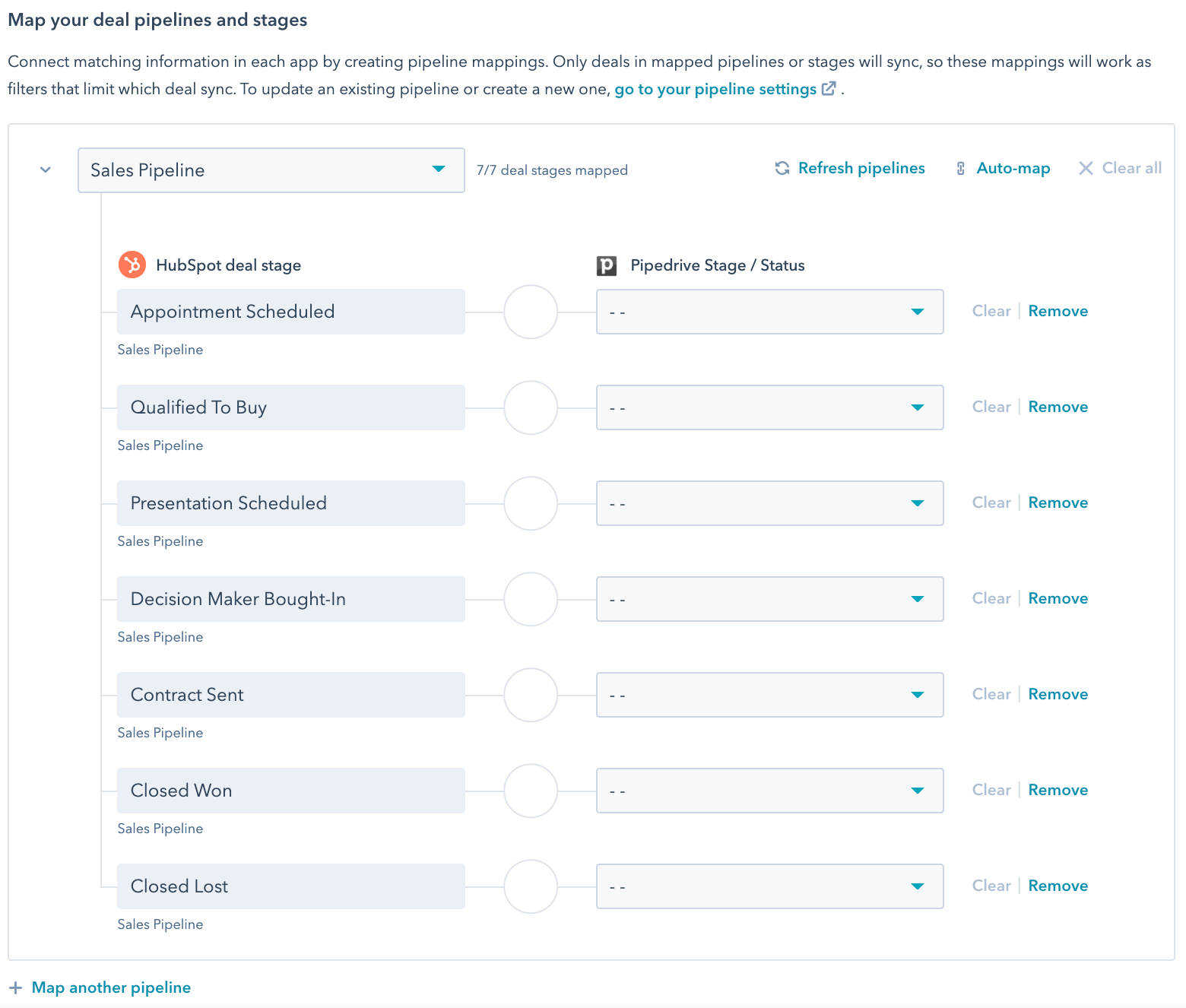Click the connector circle next to Appointment Scheduled
Image resolution: width=1186 pixels, height=1008 pixels.
(531, 312)
